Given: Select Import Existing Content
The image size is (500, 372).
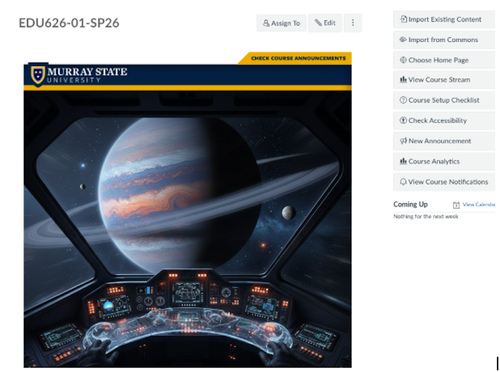Looking at the screenshot, I should point(444,19).
